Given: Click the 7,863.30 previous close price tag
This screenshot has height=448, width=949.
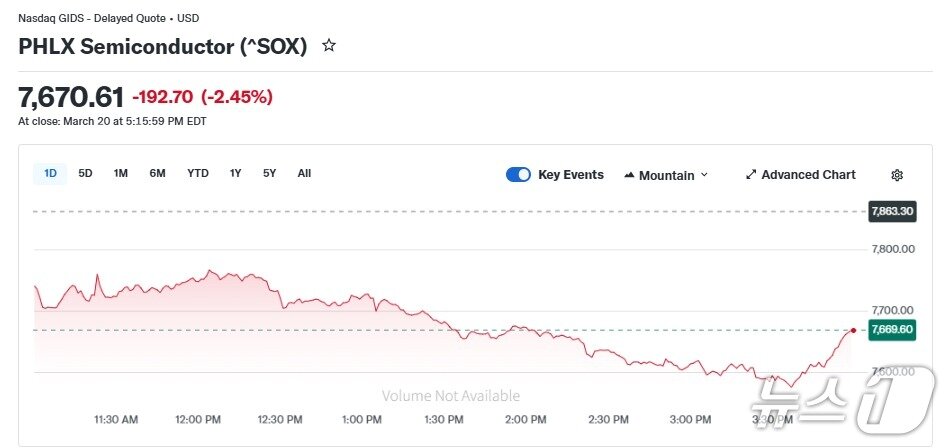Looking at the screenshot, I should pyautogui.click(x=892, y=211).
